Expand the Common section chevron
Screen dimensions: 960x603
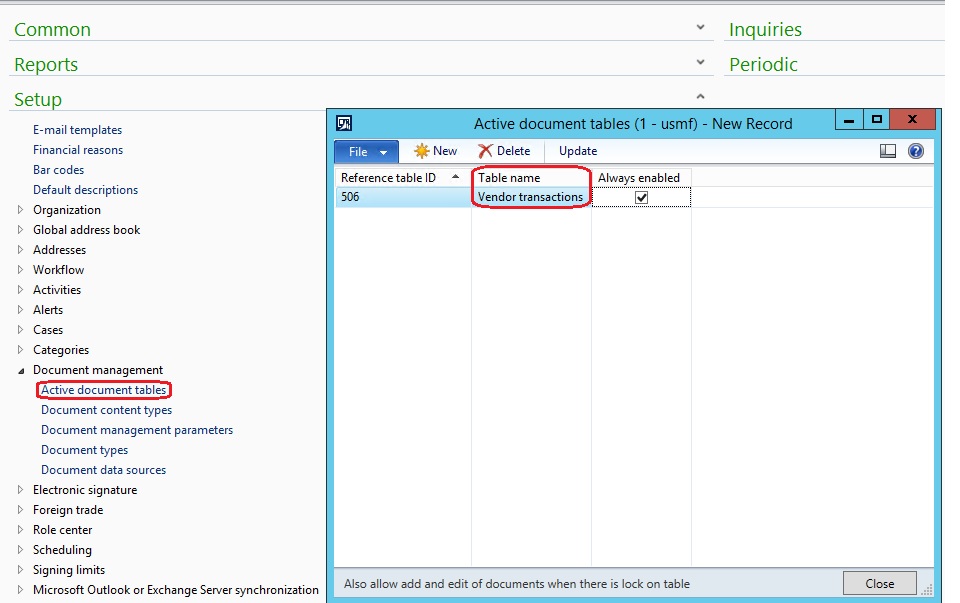click(x=700, y=28)
